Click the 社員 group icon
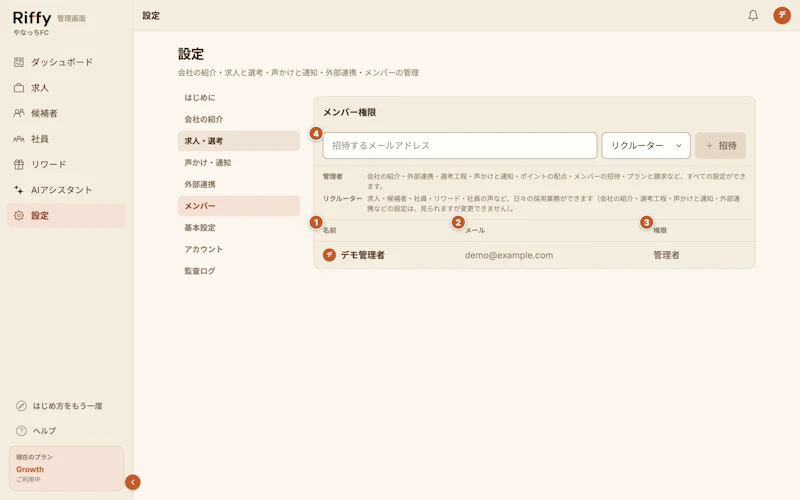 coord(19,139)
